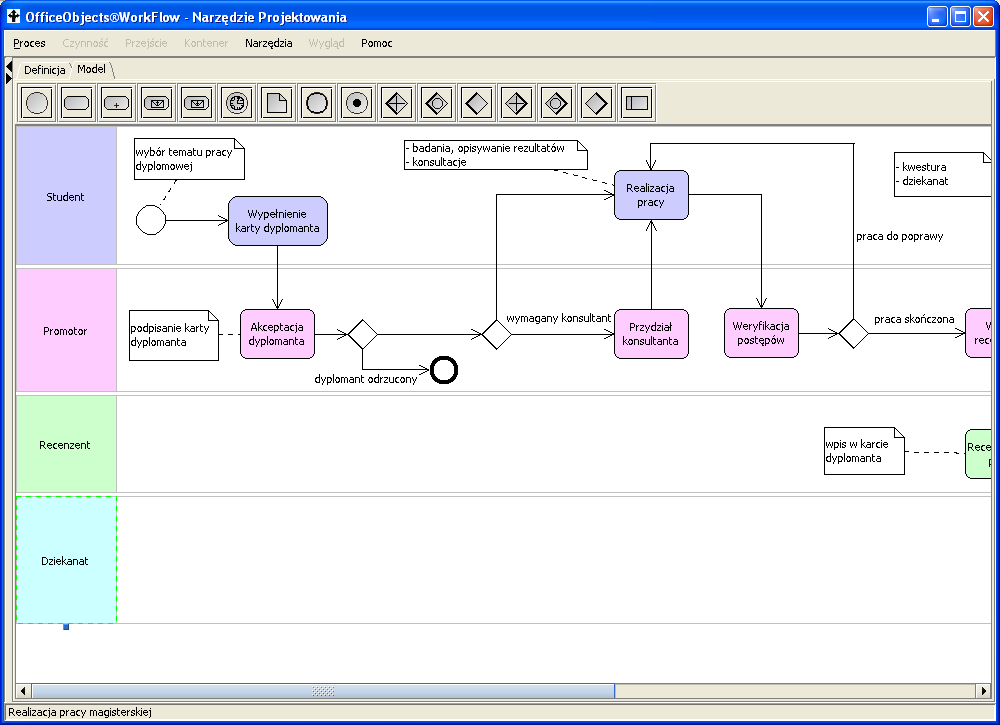The width and height of the screenshot is (1000, 725).
Task: Select the 'badania, opisywanie rezultatów' note
Action: coord(496,155)
